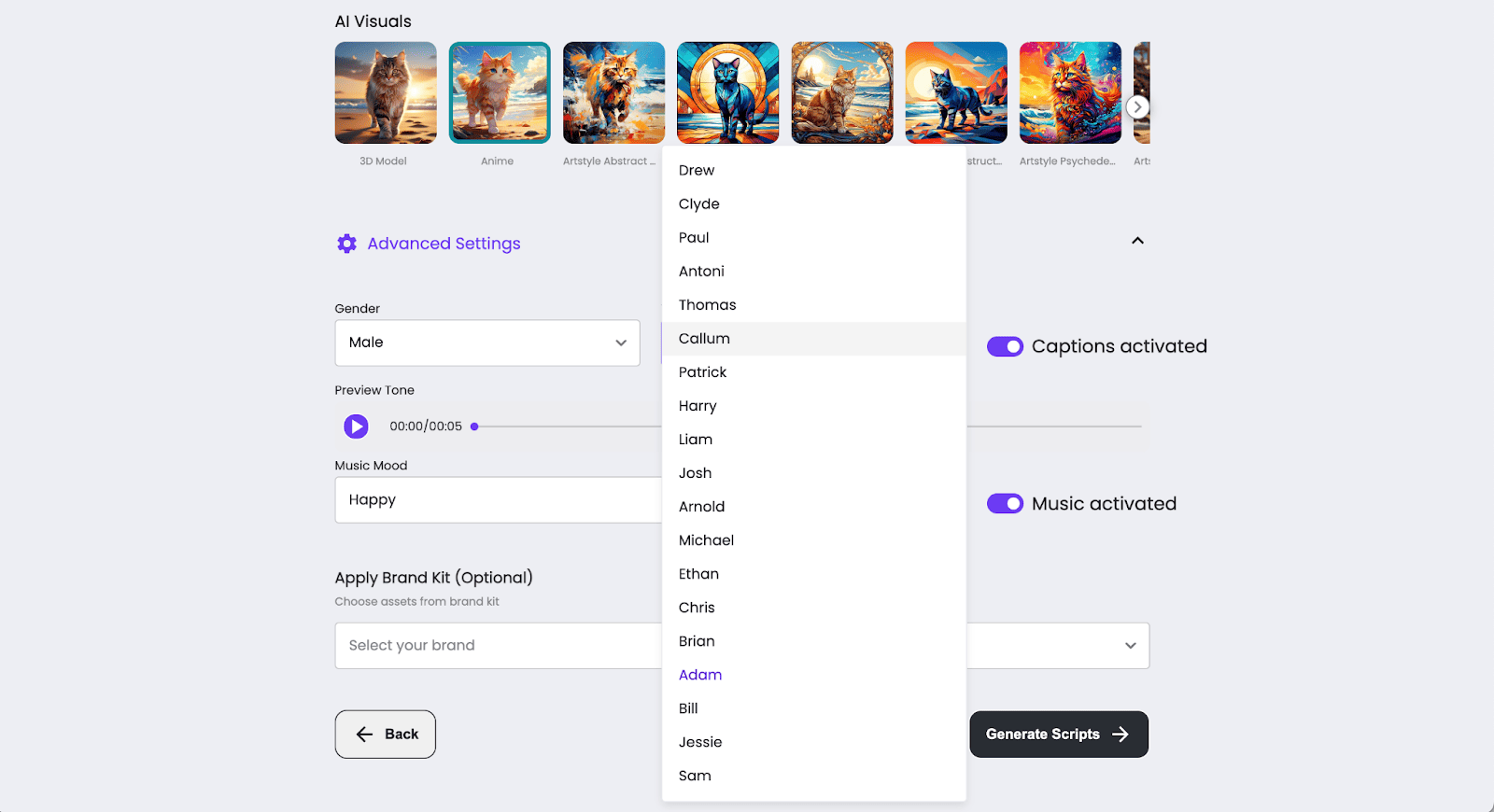Disable the Captions activated toggle
The height and width of the screenshot is (812, 1494).
[1005, 346]
